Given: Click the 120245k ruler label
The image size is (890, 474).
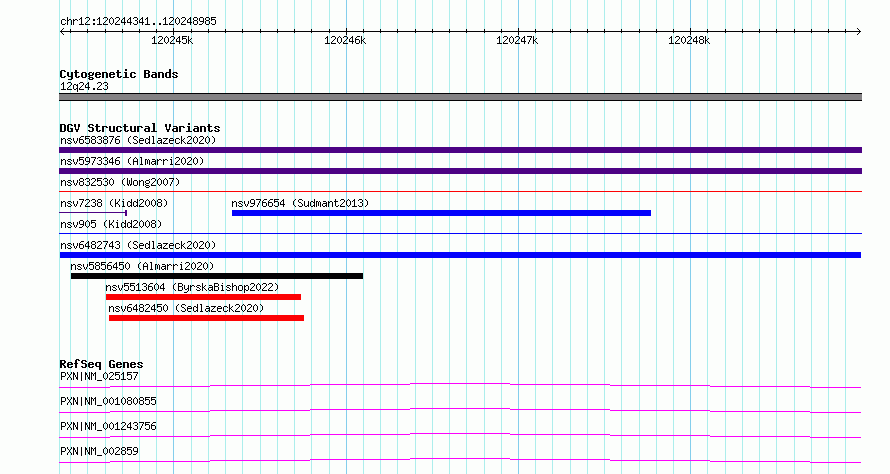Looking at the screenshot, I should click(172, 40).
